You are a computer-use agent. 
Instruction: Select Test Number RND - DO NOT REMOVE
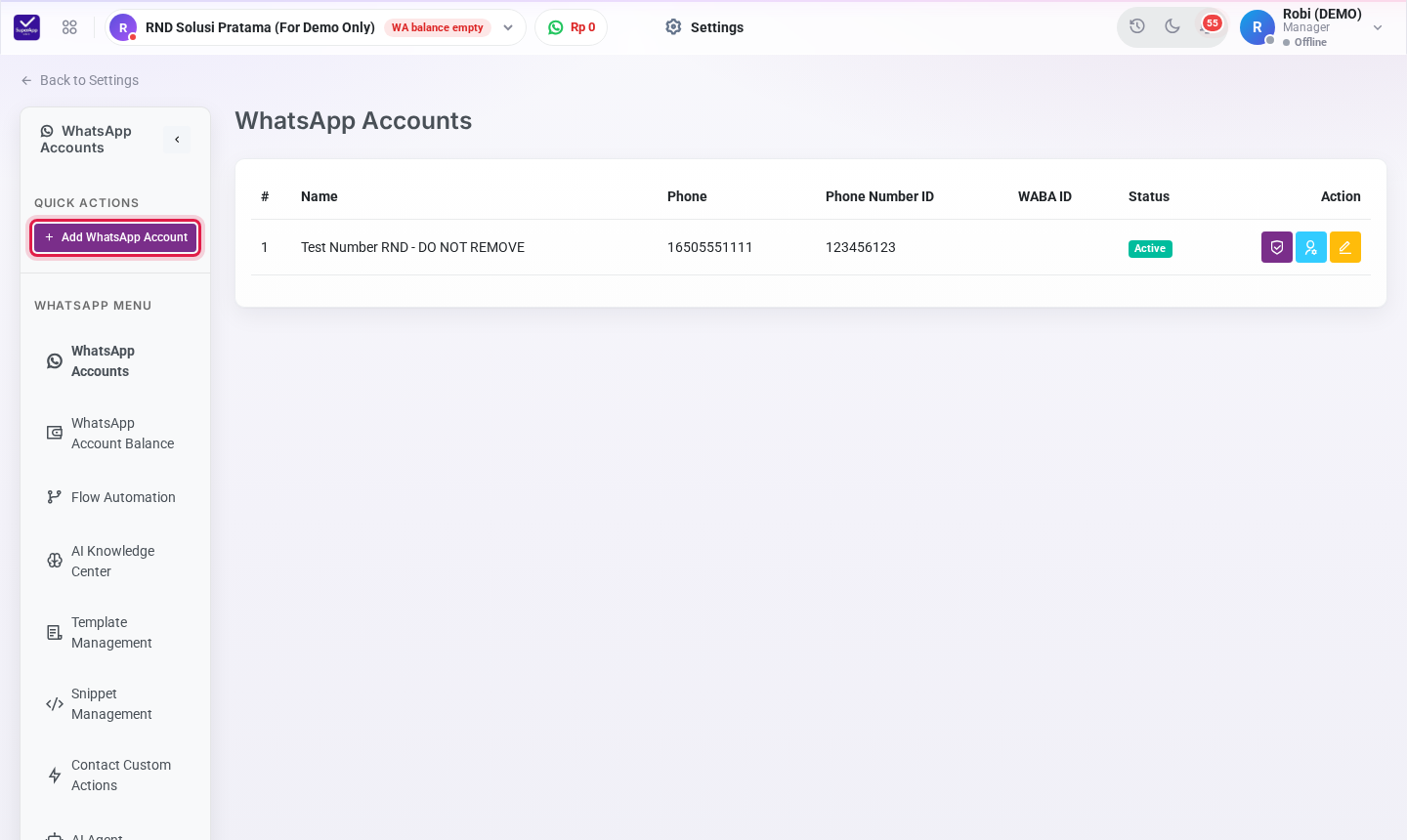[x=412, y=247]
